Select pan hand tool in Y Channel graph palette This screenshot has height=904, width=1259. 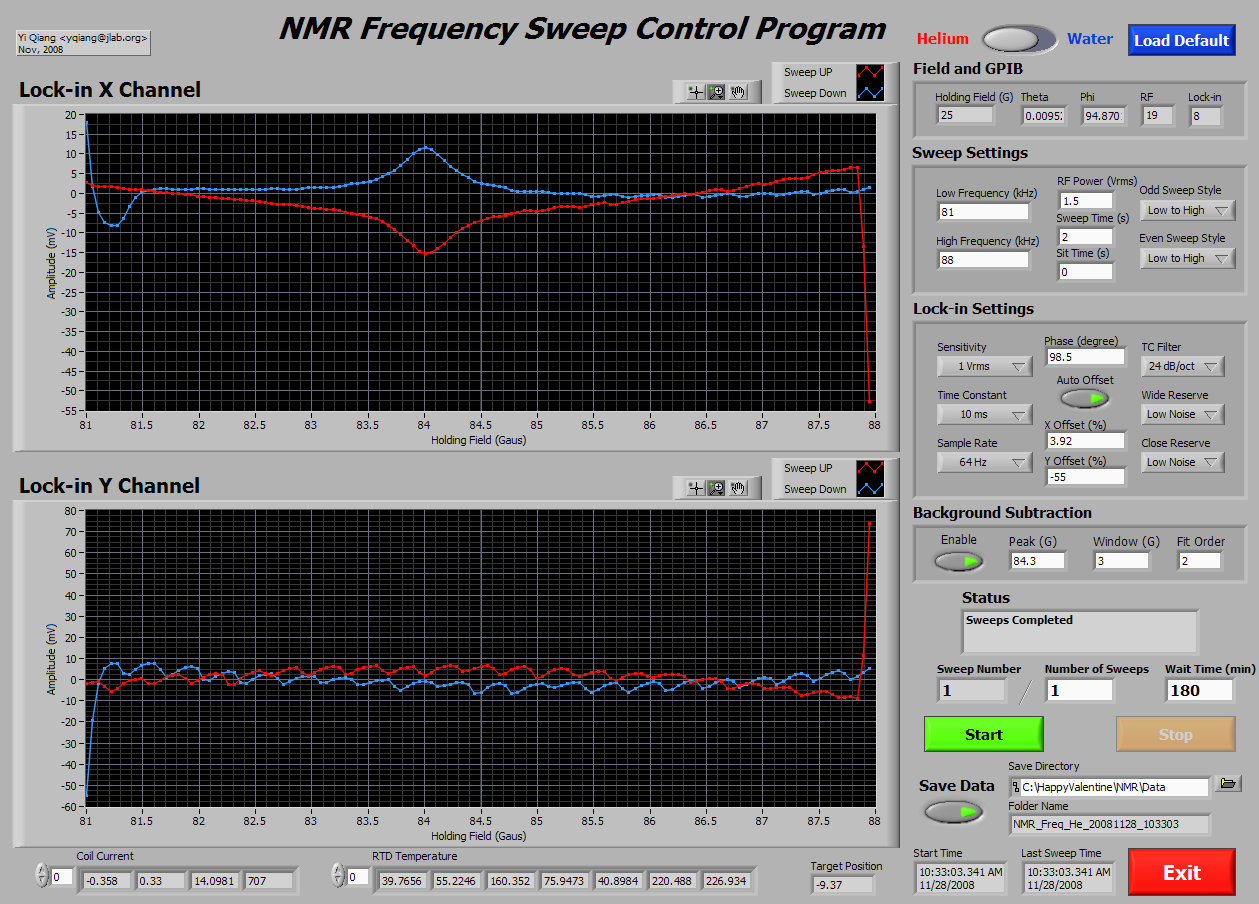click(739, 488)
